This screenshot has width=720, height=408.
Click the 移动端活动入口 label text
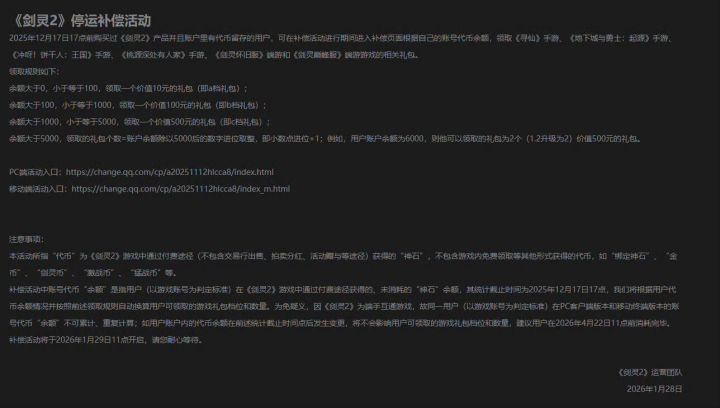pos(39,189)
